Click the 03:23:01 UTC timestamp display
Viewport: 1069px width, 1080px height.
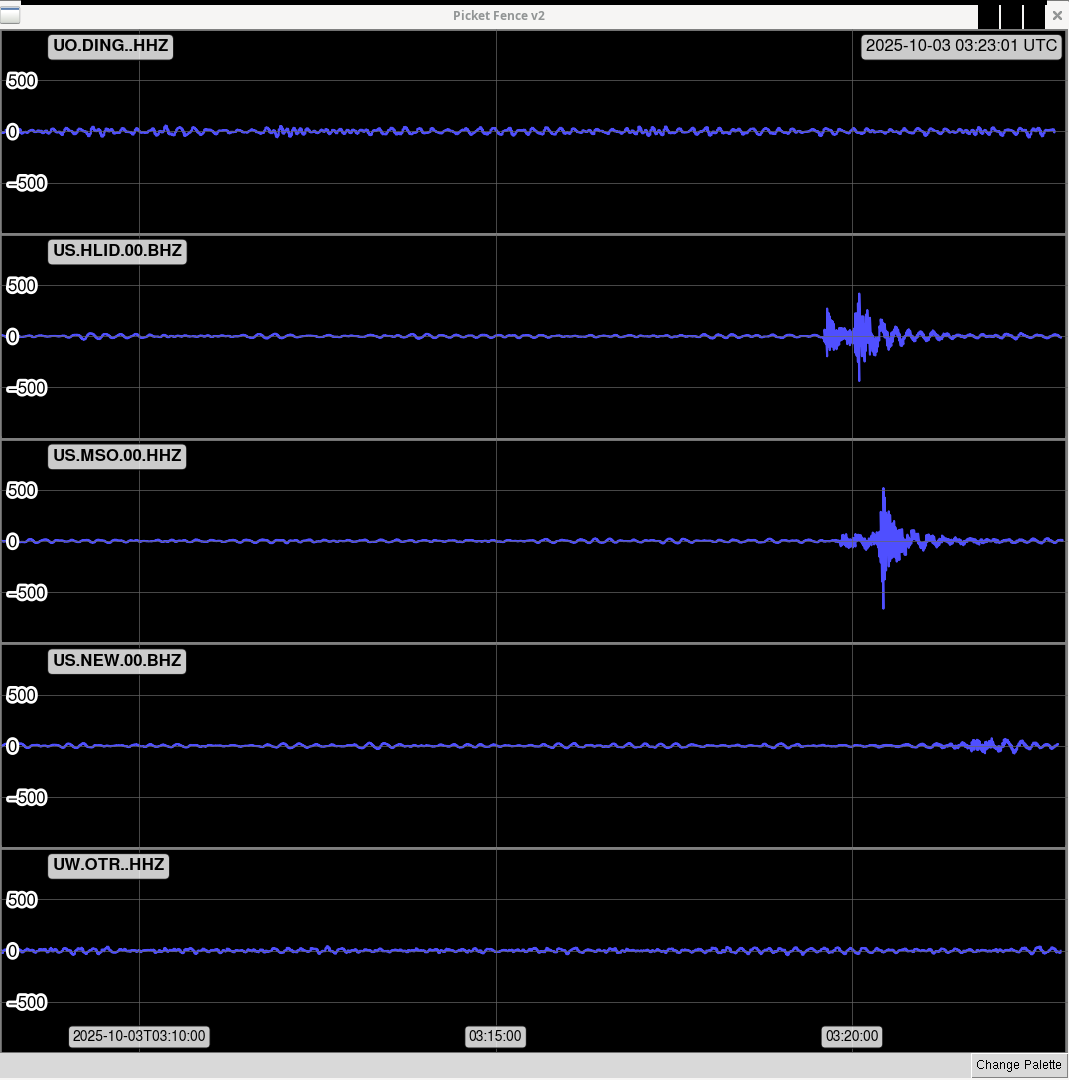[961, 46]
